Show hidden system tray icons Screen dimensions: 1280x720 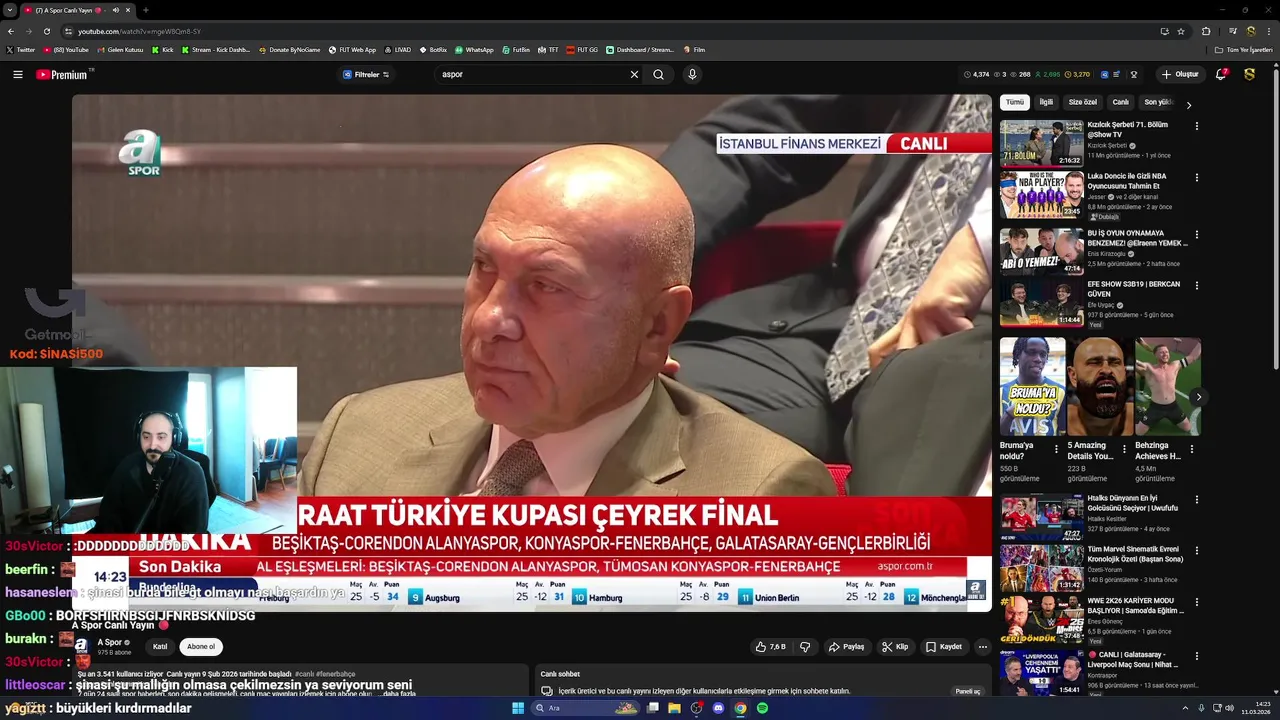point(1185,708)
